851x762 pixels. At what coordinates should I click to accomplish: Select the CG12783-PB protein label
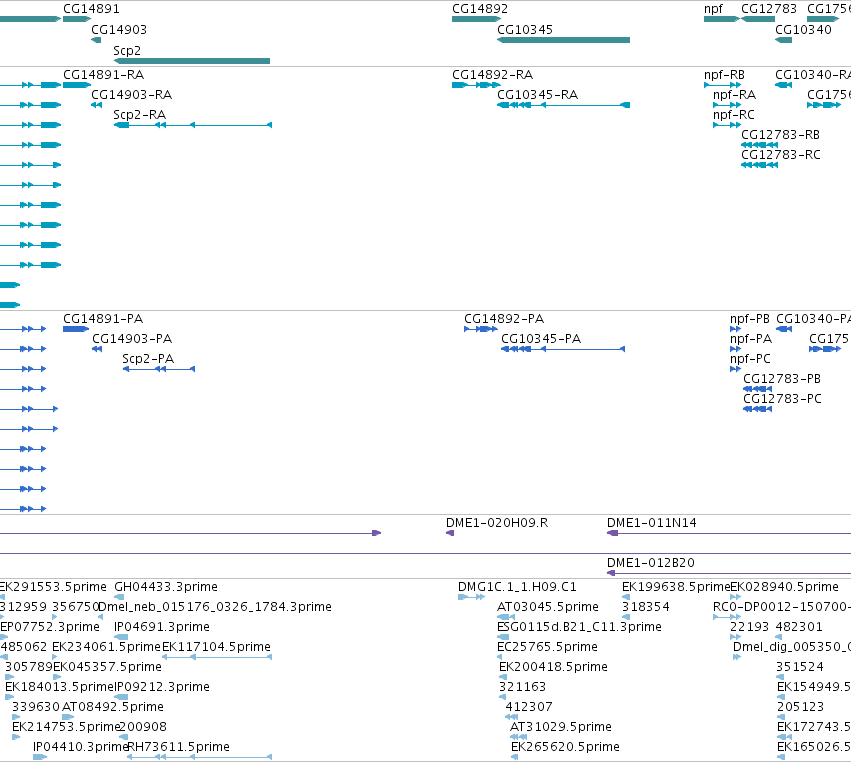[782, 379]
